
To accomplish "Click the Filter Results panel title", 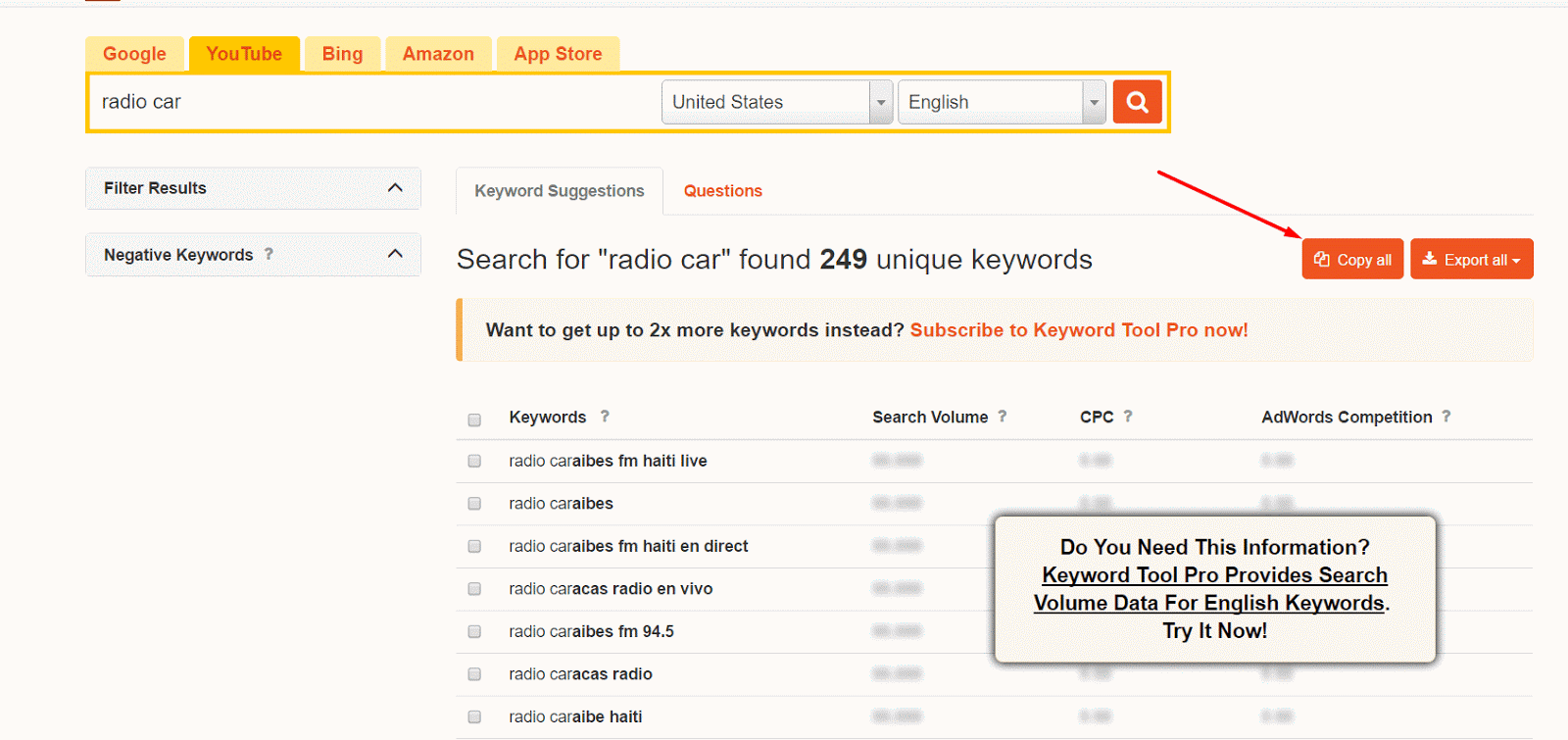I will (155, 188).
